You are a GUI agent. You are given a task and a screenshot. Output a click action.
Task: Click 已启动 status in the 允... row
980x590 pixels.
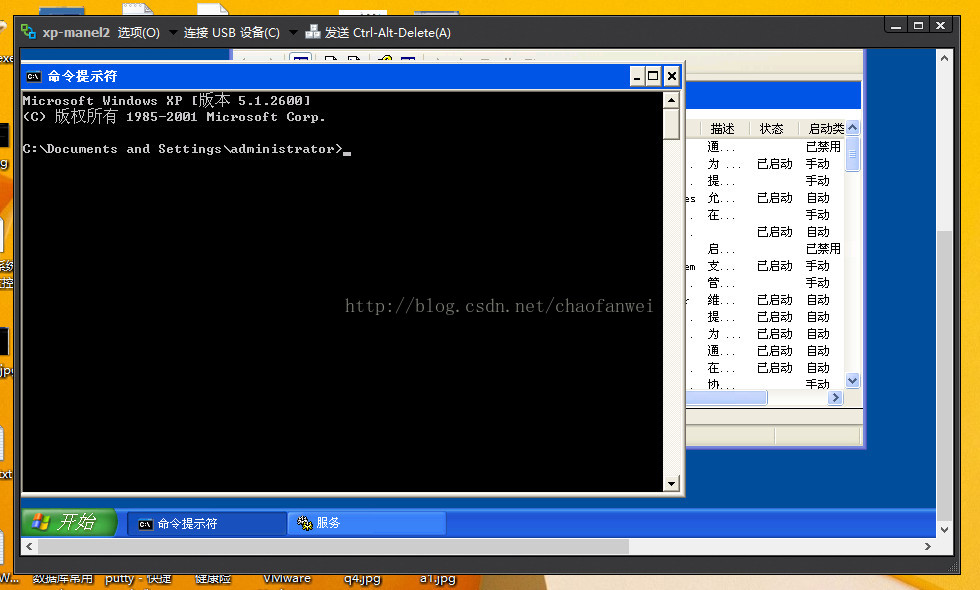coord(774,198)
